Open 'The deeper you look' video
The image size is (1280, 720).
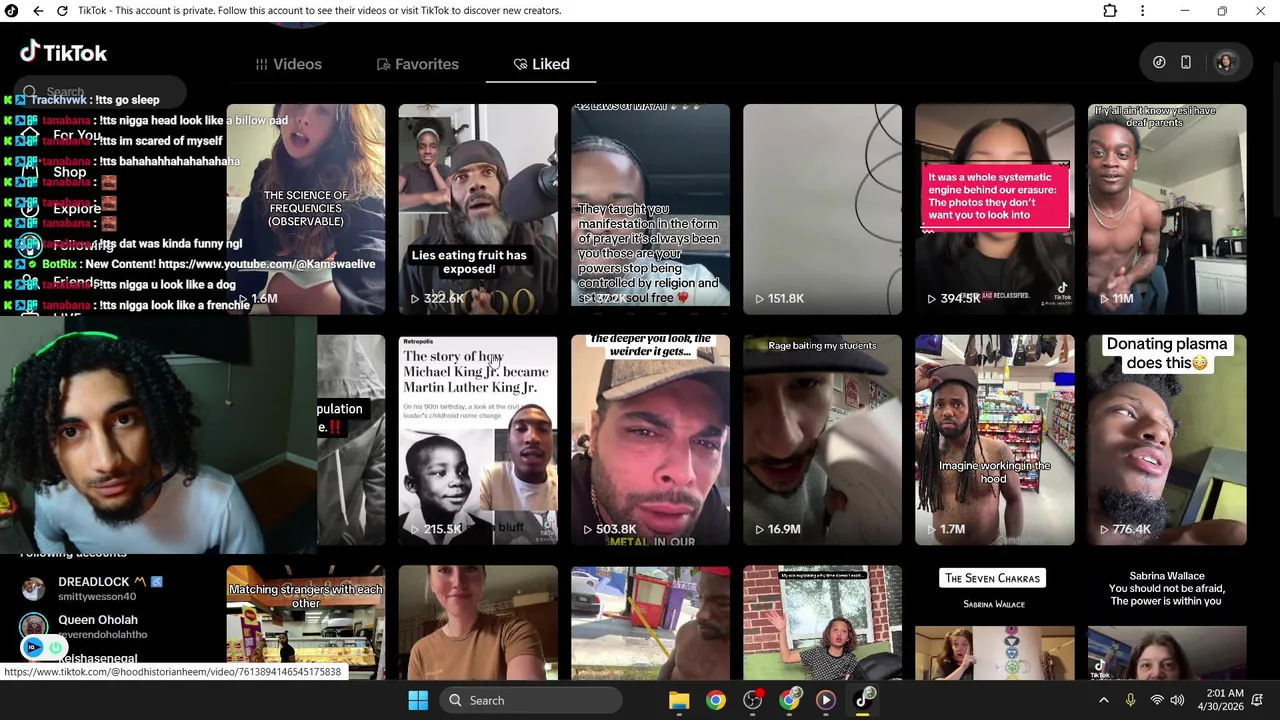[x=650, y=440]
